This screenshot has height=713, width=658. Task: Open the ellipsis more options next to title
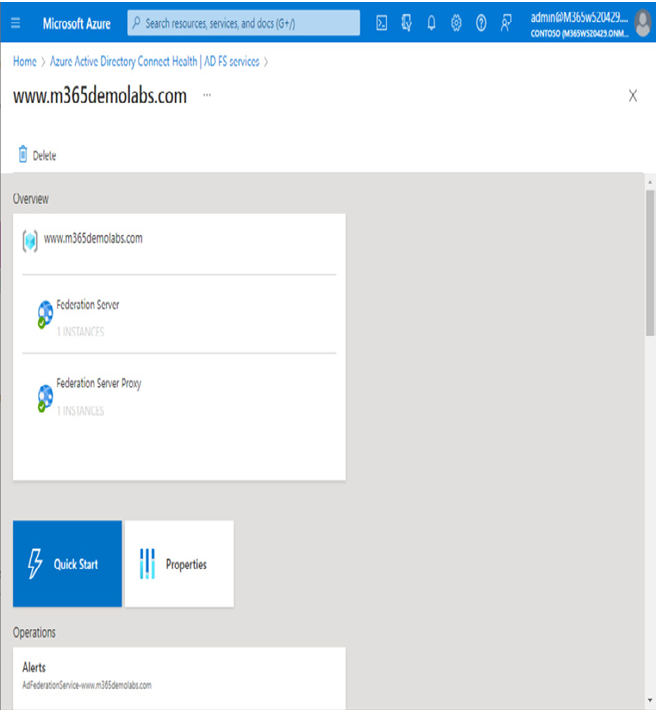207,95
